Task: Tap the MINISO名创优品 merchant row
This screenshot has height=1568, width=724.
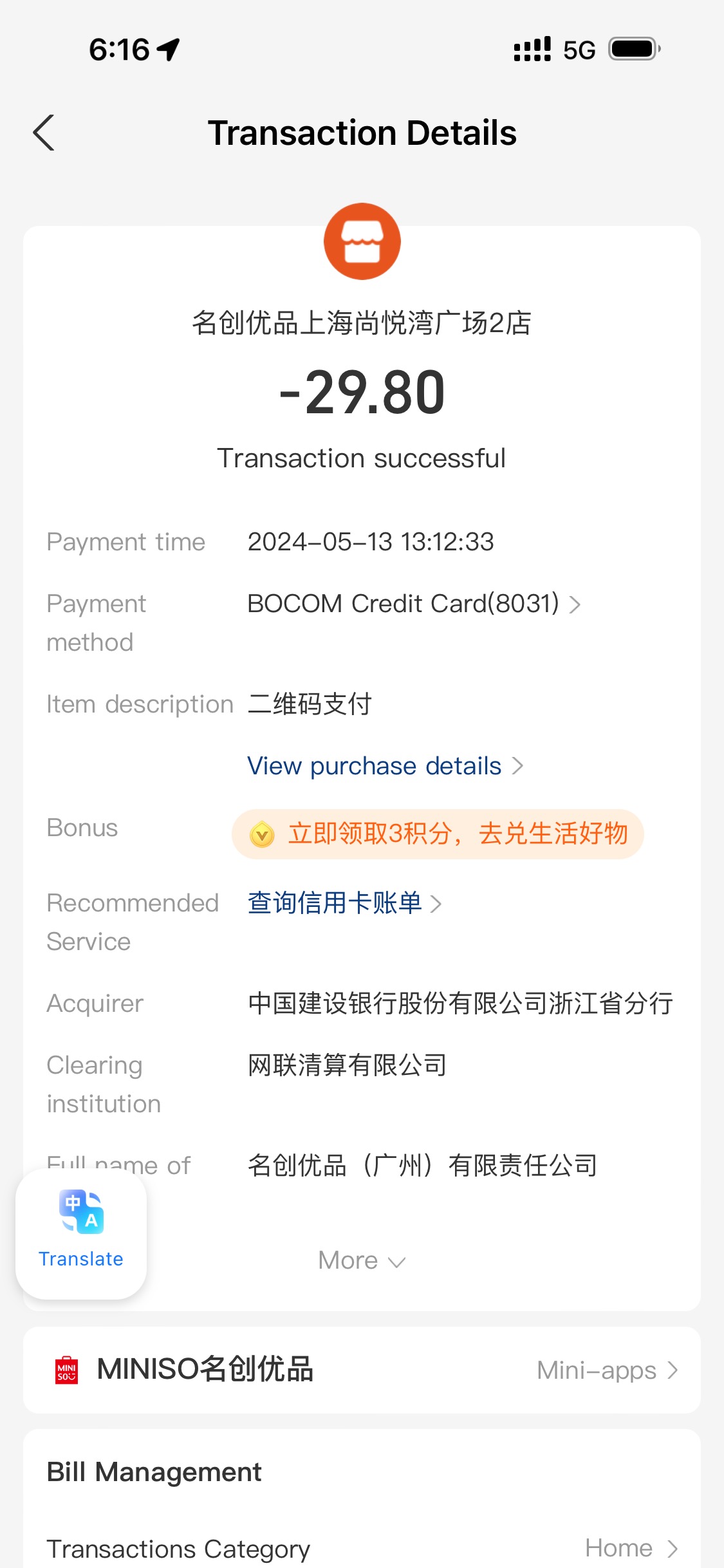Action: [362, 1370]
